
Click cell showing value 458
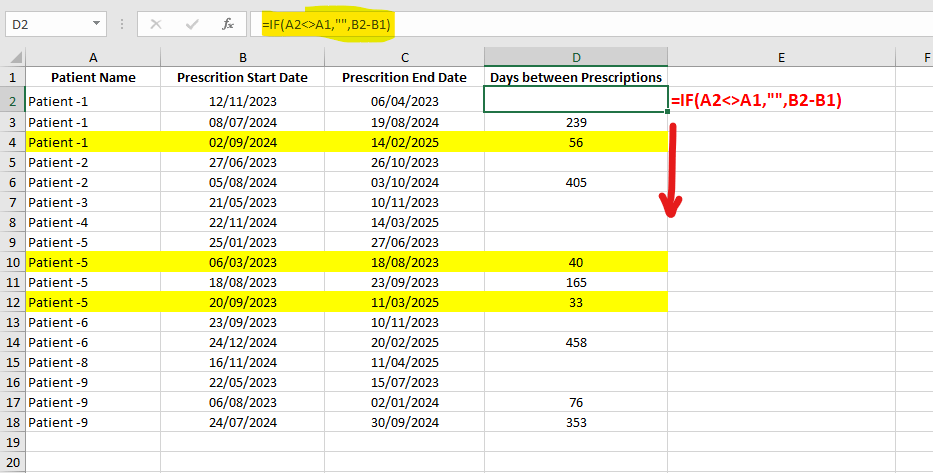[x=576, y=343]
